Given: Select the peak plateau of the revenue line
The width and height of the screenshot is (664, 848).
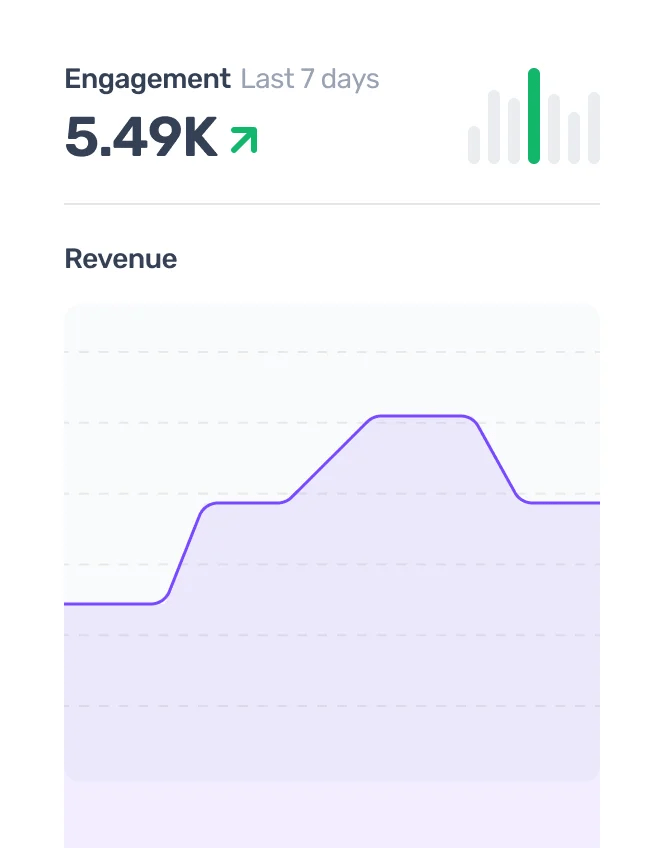Looking at the screenshot, I should pyautogui.click(x=420, y=415).
